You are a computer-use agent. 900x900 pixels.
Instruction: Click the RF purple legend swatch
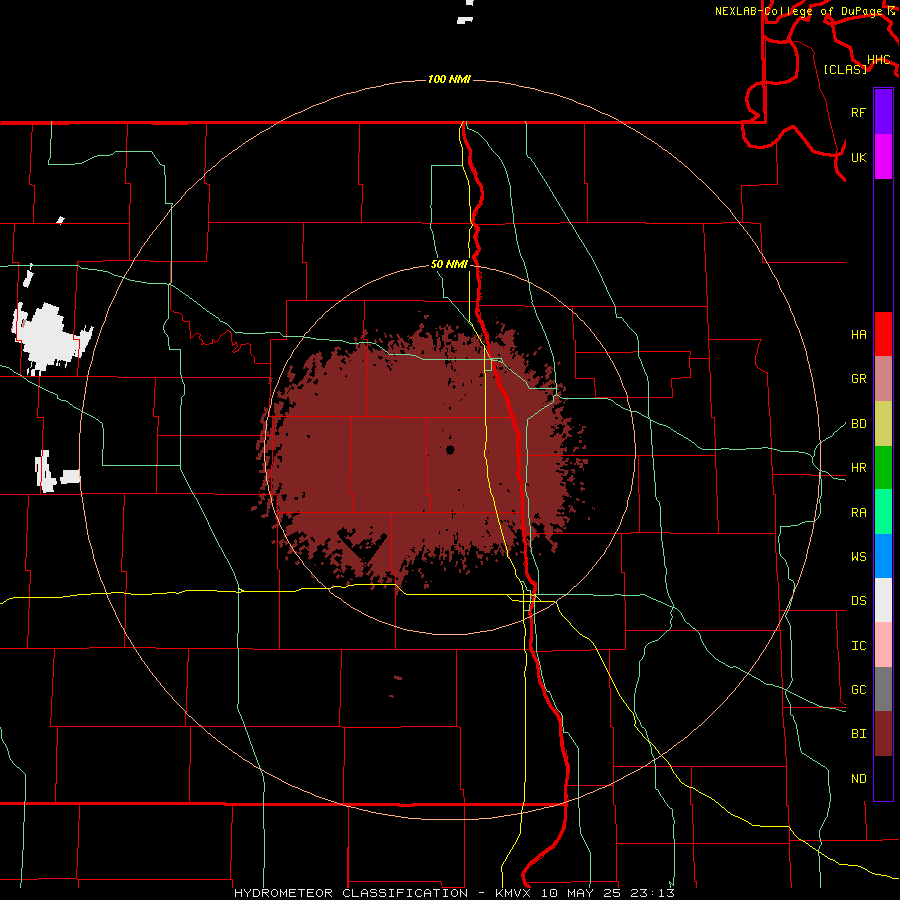[x=883, y=112]
